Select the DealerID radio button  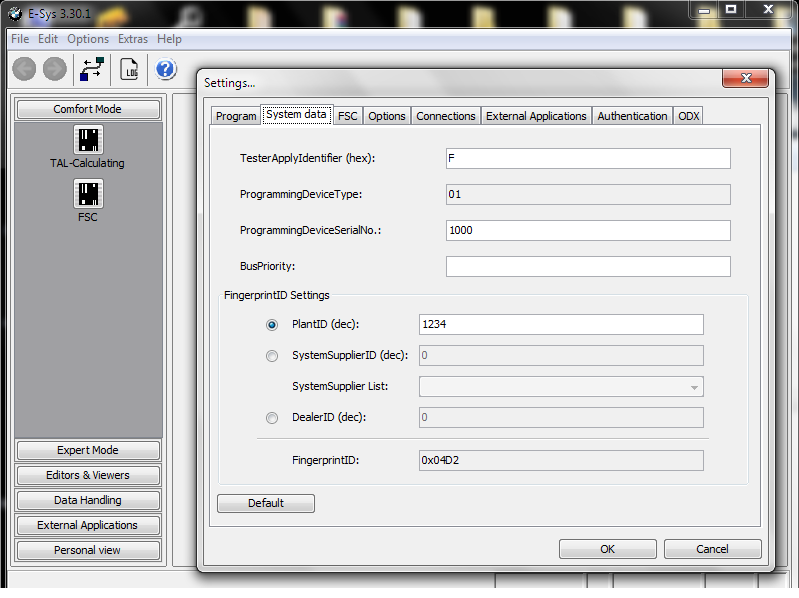click(272, 418)
